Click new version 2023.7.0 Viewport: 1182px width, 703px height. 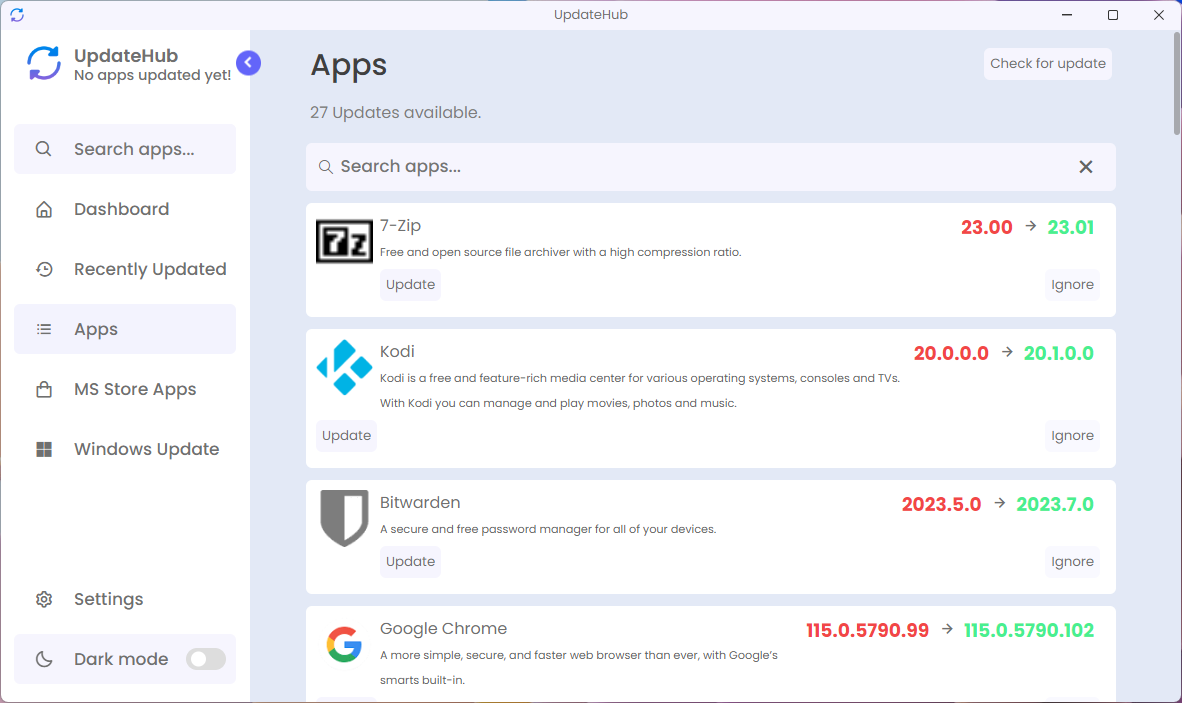pos(1055,504)
